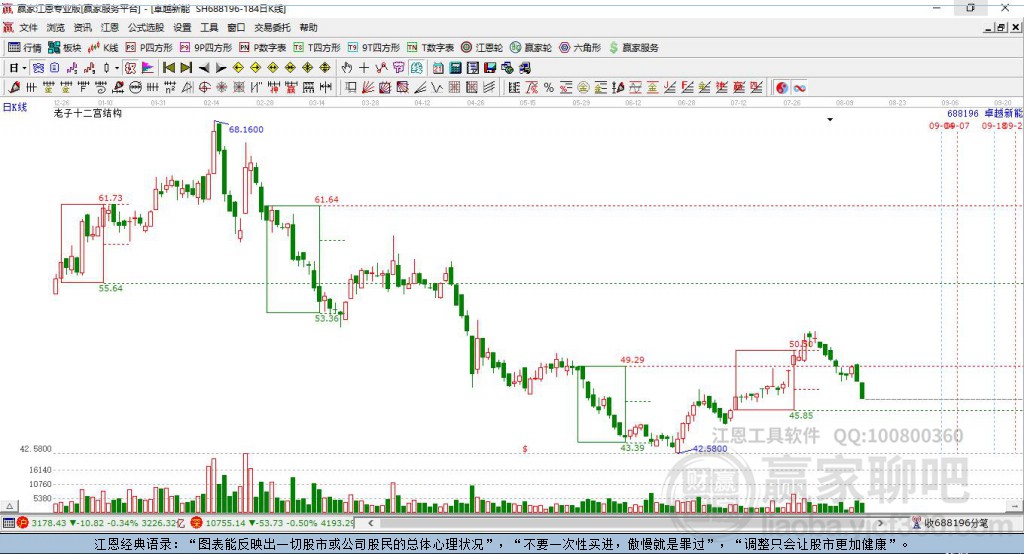Select the red pencil drawing tool
1024x554 pixels.
(14, 88)
